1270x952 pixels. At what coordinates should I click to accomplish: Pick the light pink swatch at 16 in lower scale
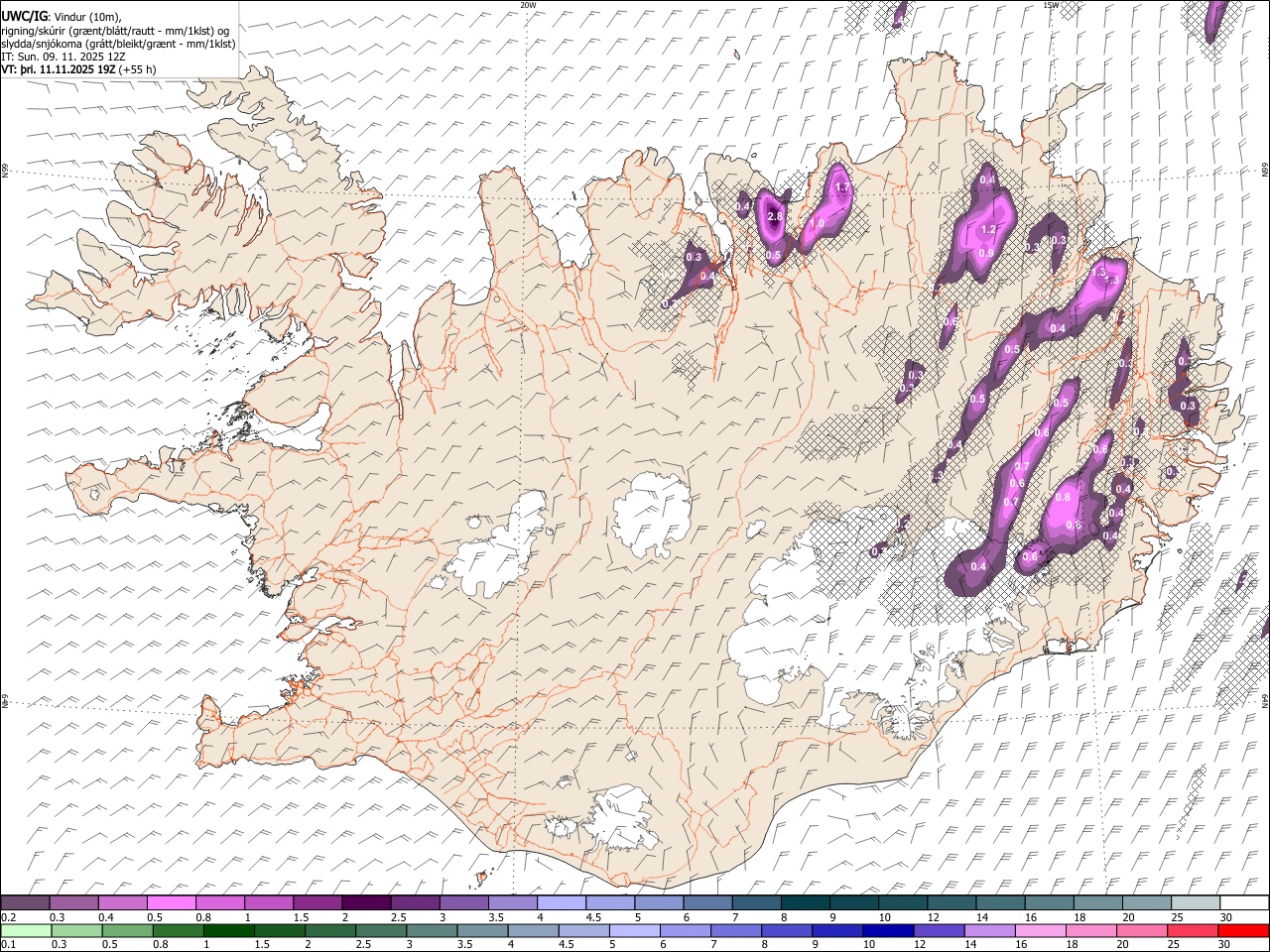pos(1040,930)
